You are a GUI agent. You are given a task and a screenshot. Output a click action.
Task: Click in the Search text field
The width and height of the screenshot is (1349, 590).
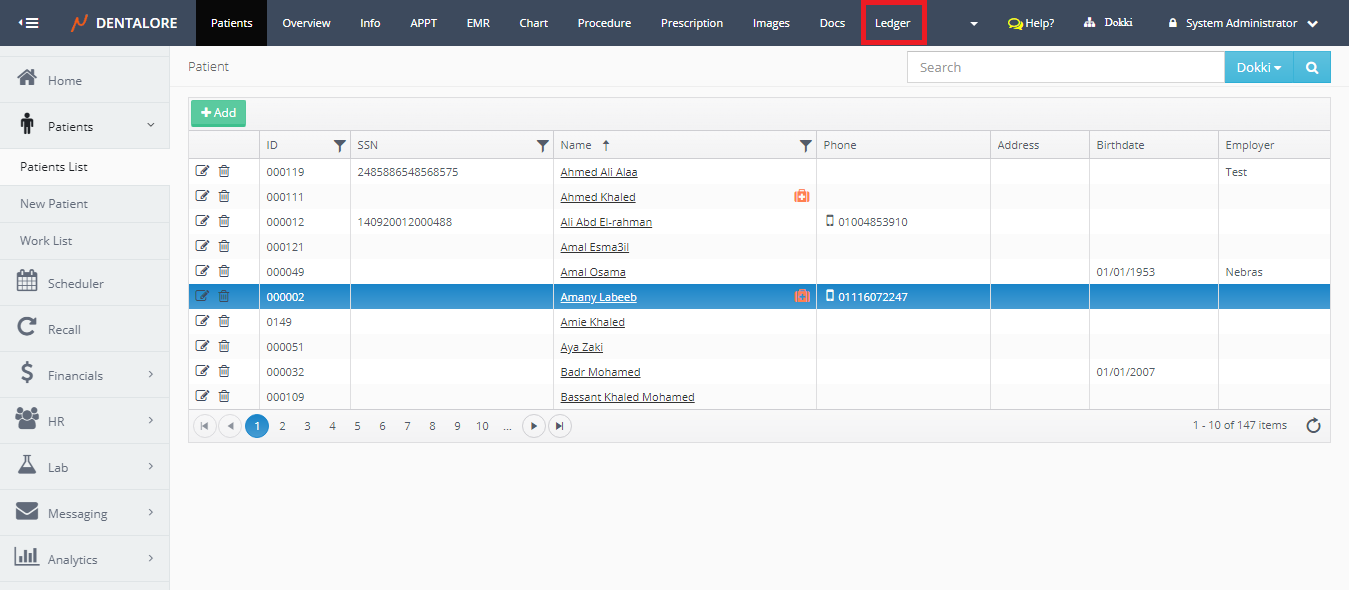coord(1065,67)
